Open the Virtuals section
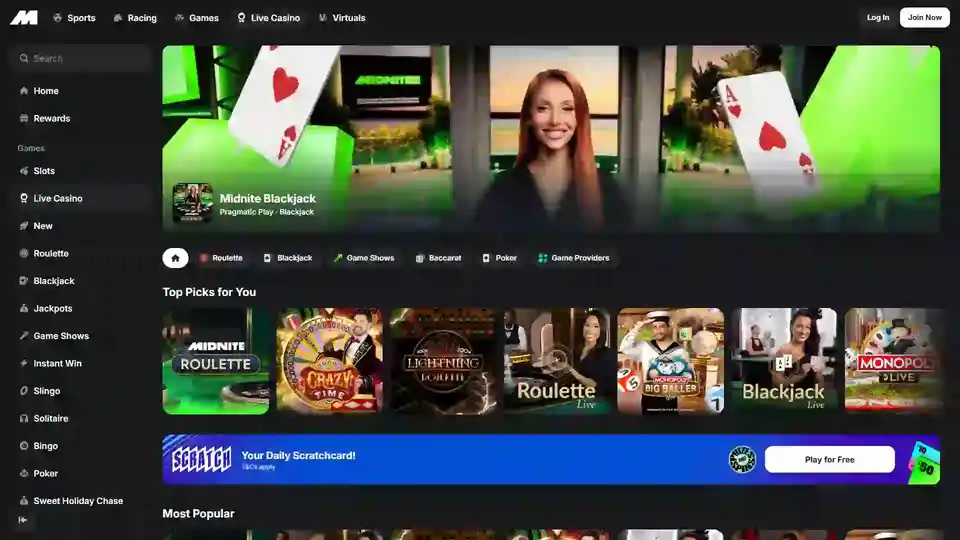 [342, 18]
